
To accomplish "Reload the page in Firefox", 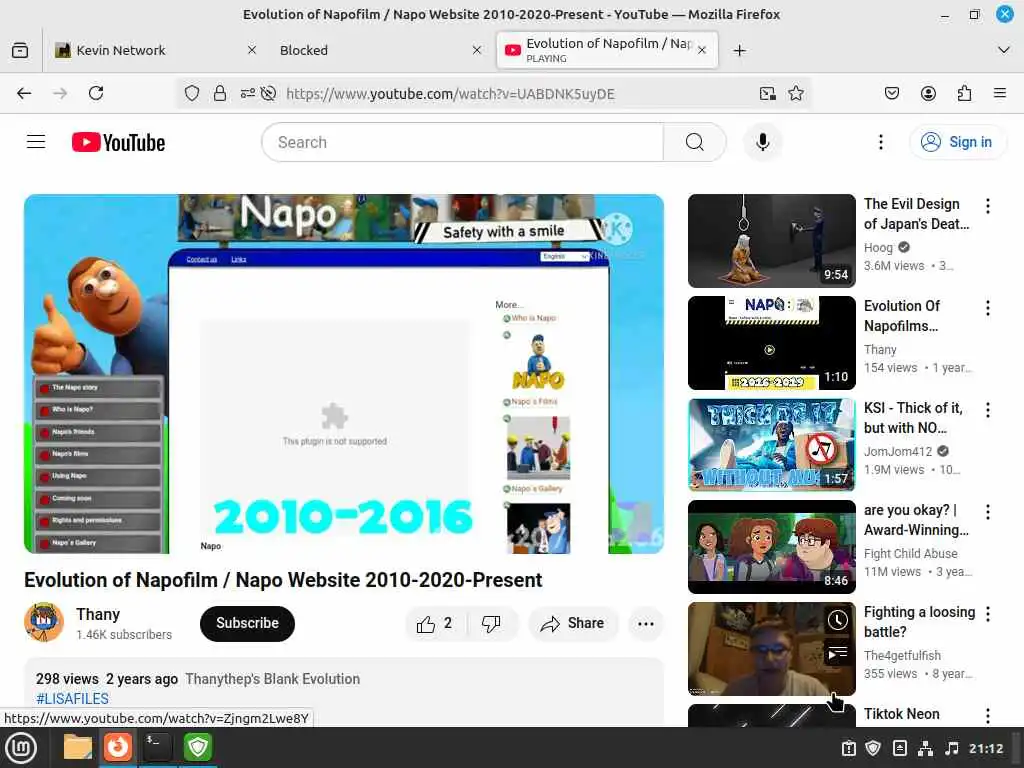I will (x=96, y=93).
